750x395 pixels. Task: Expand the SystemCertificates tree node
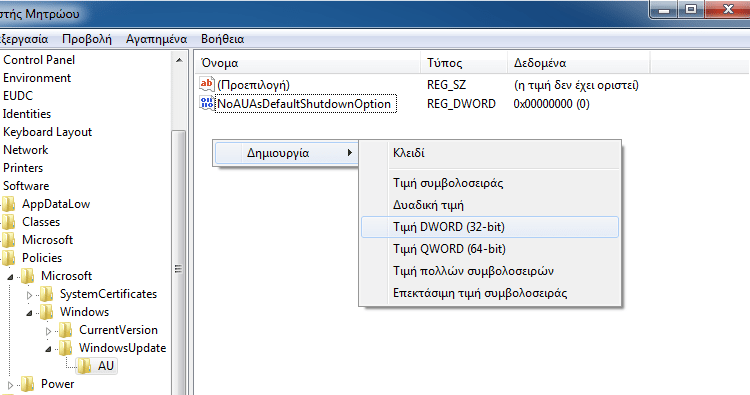click(29, 295)
